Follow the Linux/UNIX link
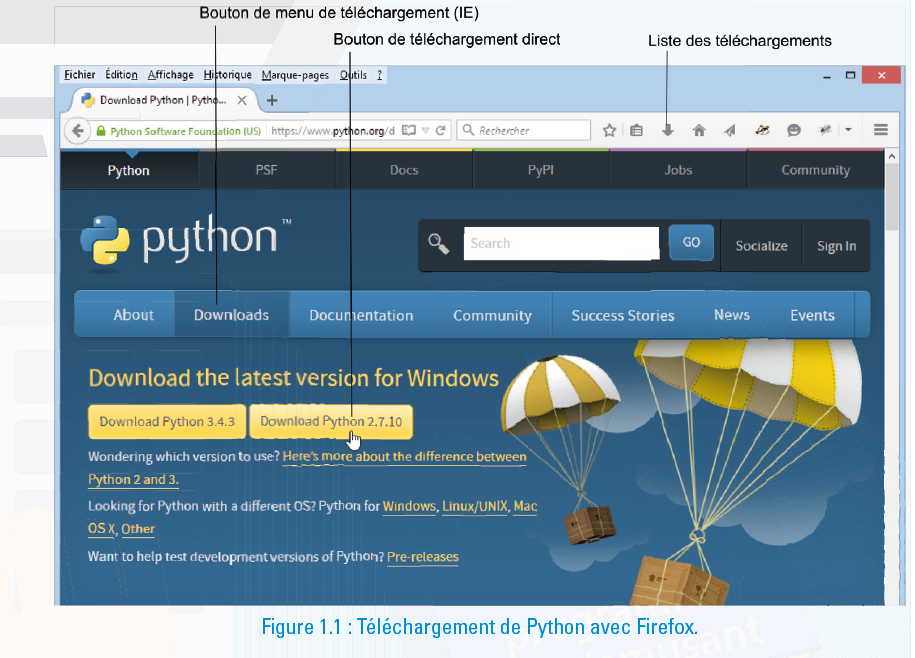The height and width of the screenshot is (658, 915). (x=475, y=506)
